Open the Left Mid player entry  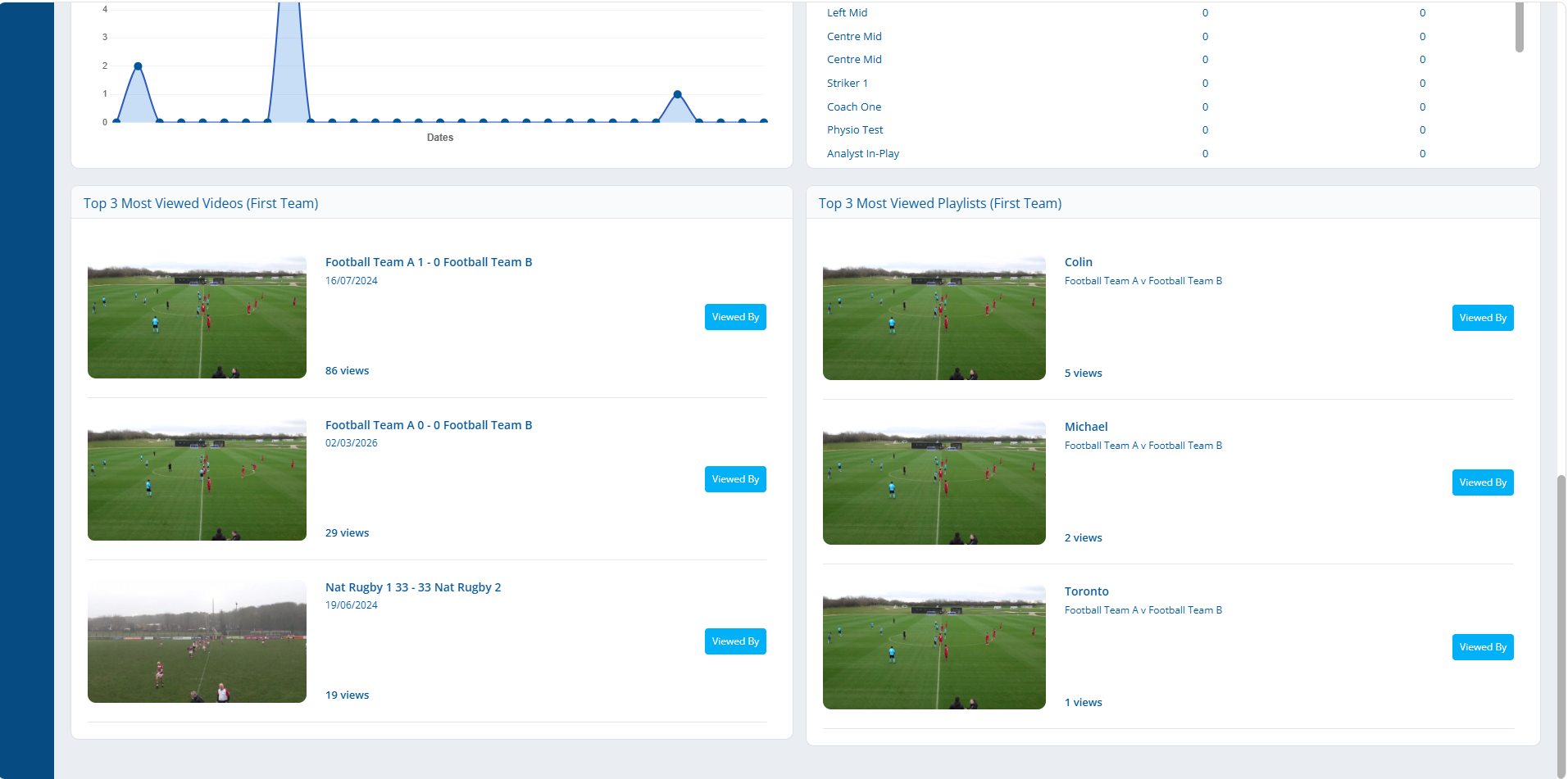pos(847,12)
